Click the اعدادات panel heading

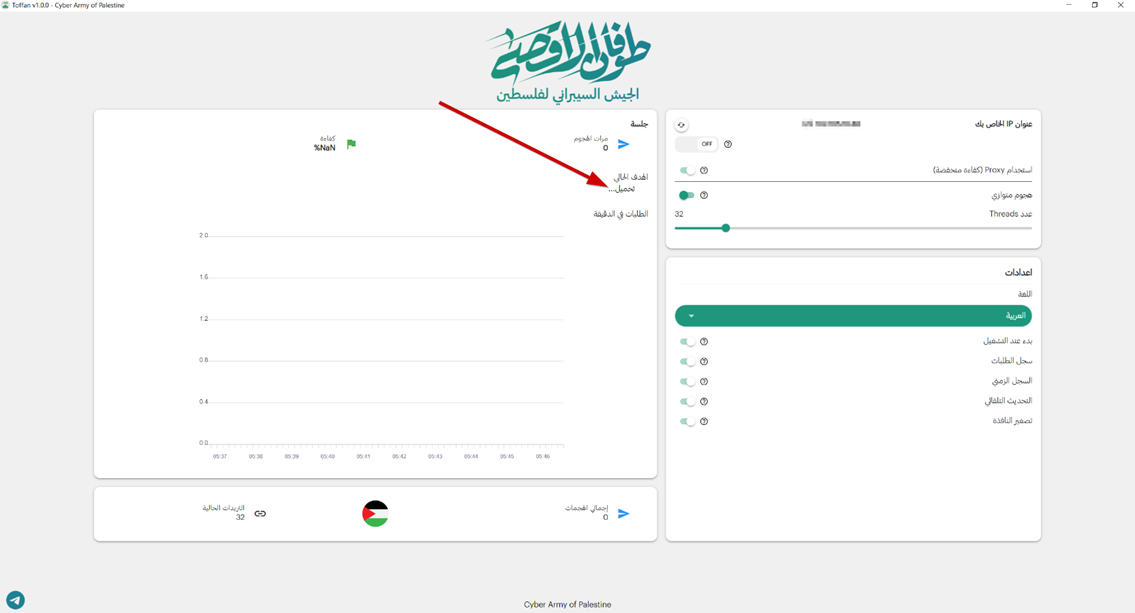(1018, 273)
